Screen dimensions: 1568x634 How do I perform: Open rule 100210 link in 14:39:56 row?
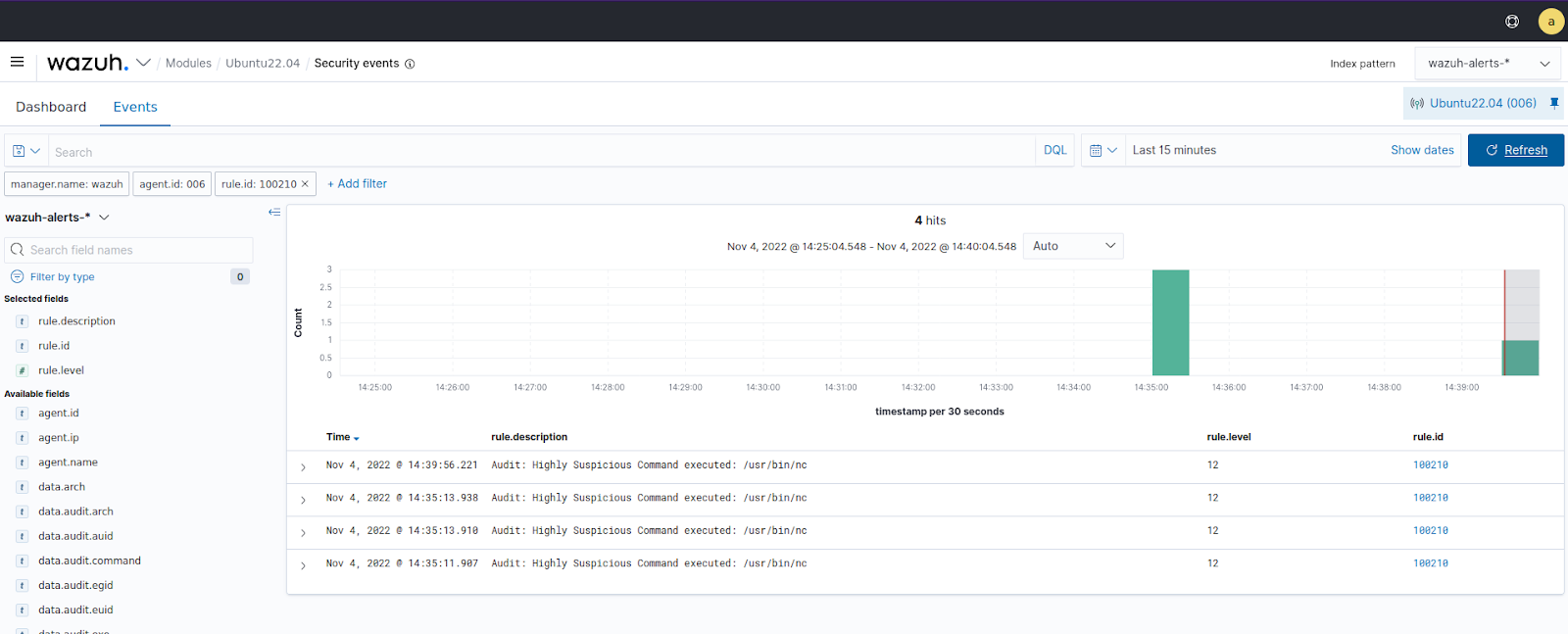pyautogui.click(x=1430, y=465)
